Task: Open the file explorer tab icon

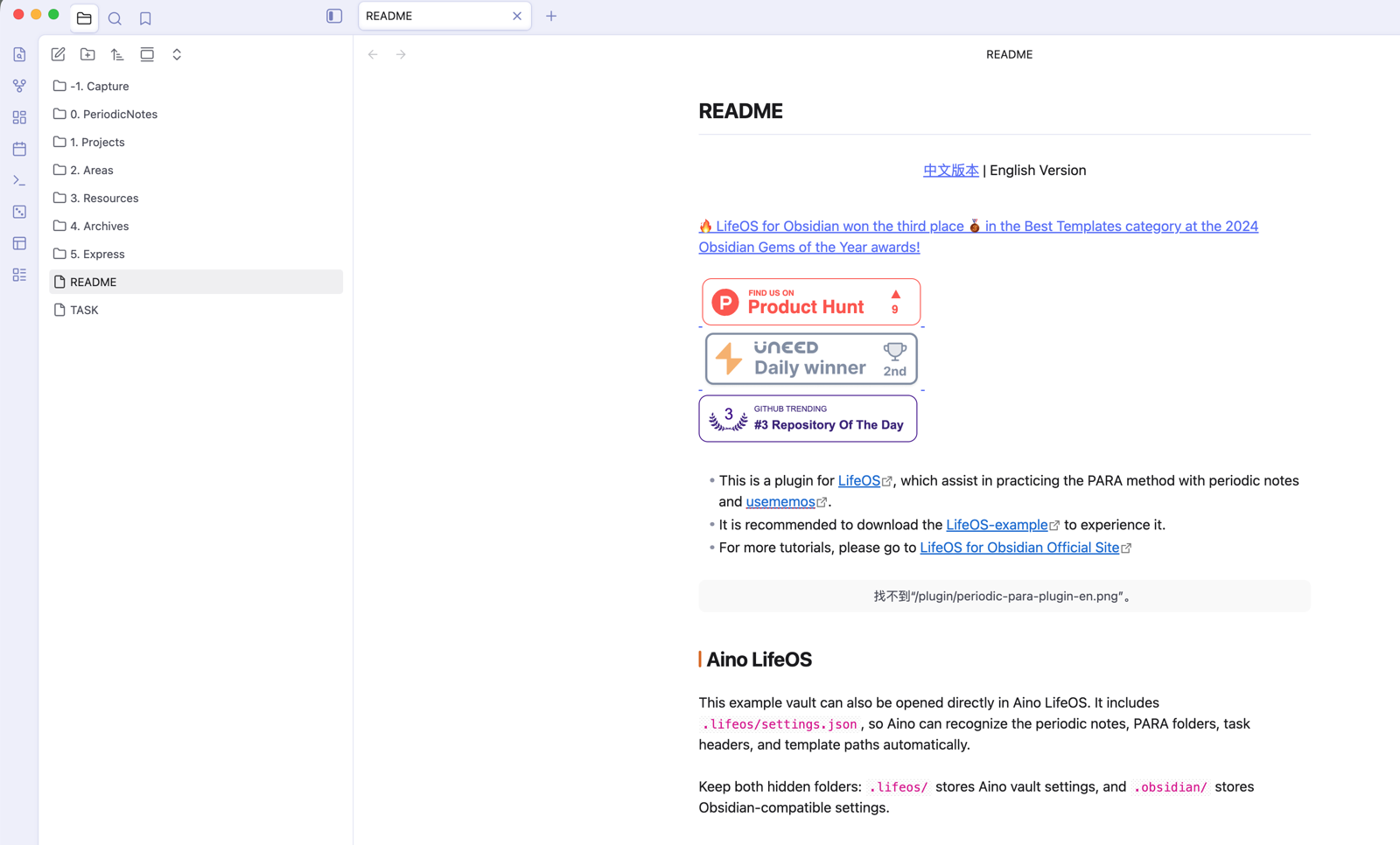Action: click(84, 17)
